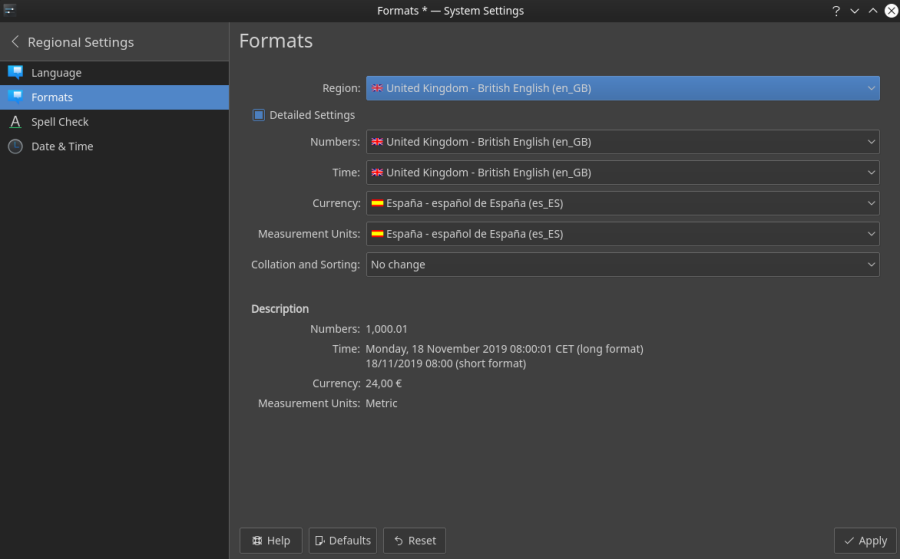The image size is (900, 559).
Task: Click the UK flag in Region field
Action: (x=377, y=88)
